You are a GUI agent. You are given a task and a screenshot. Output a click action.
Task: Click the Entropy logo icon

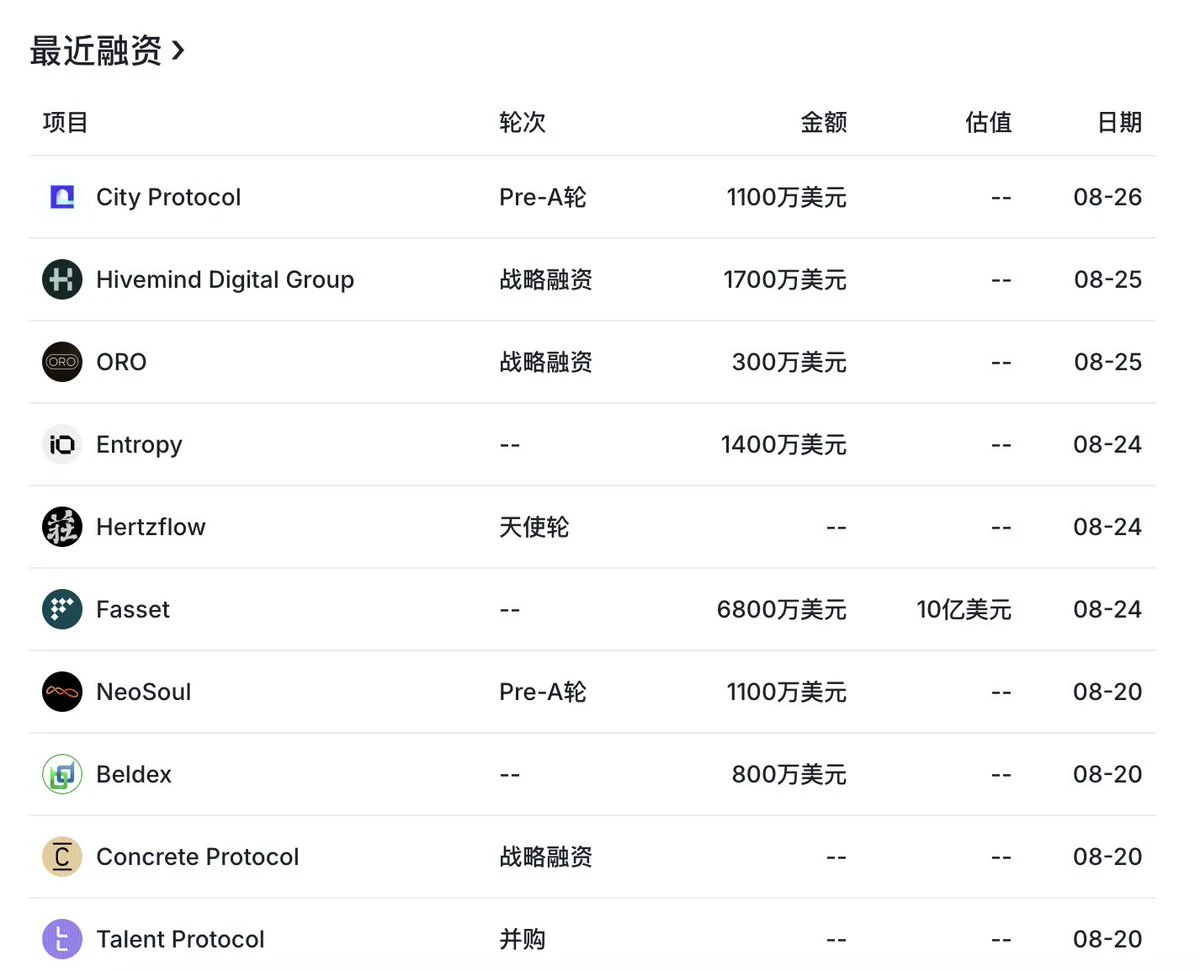pyautogui.click(x=62, y=445)
